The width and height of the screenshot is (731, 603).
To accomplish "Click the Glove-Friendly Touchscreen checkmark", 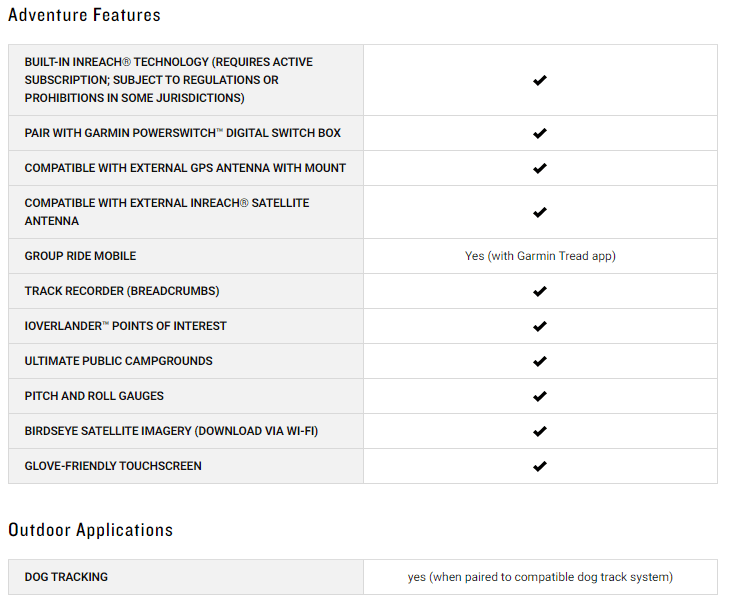I will pos(540,466).
